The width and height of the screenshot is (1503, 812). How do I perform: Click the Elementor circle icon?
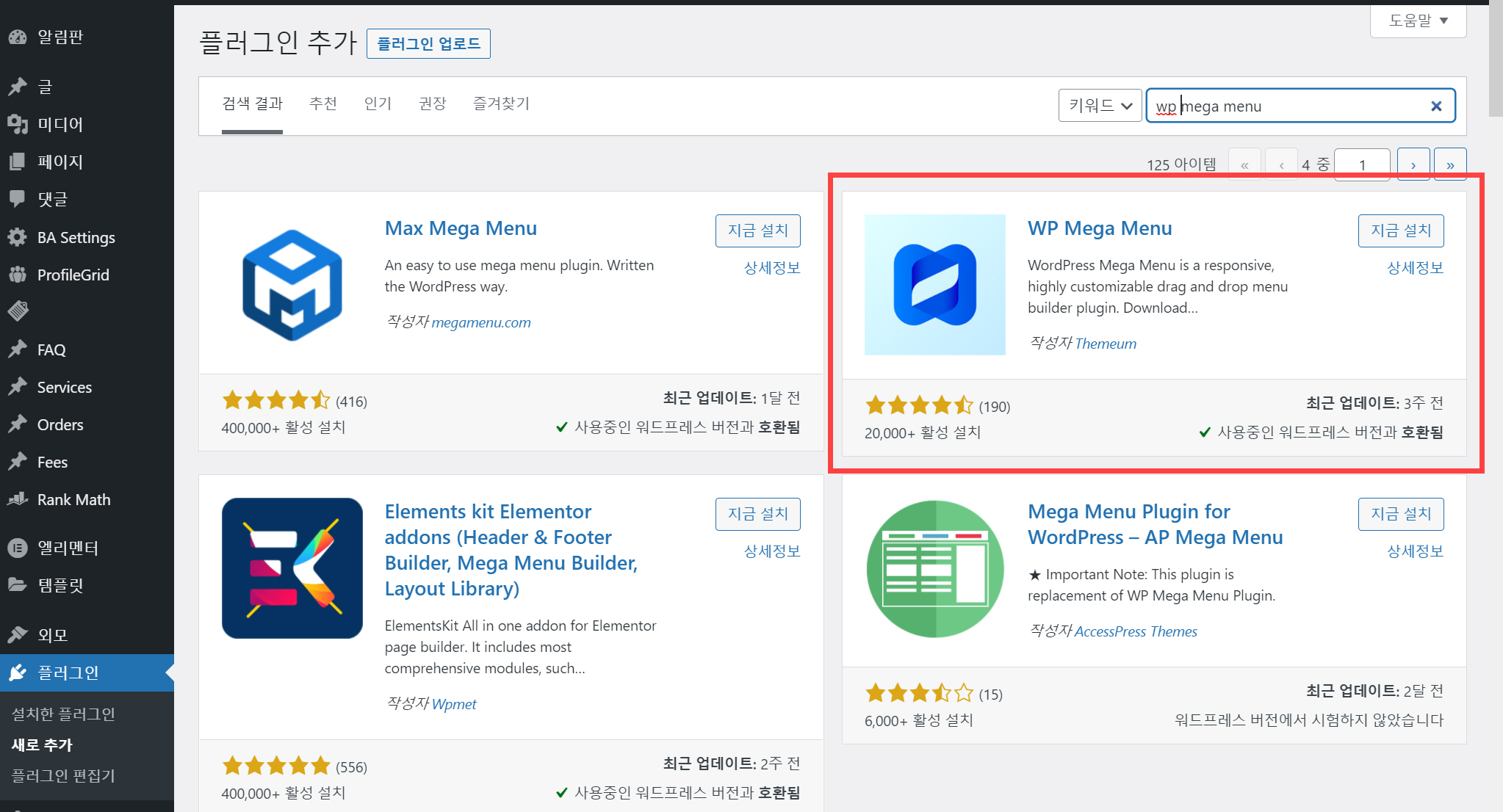point(18,548)
